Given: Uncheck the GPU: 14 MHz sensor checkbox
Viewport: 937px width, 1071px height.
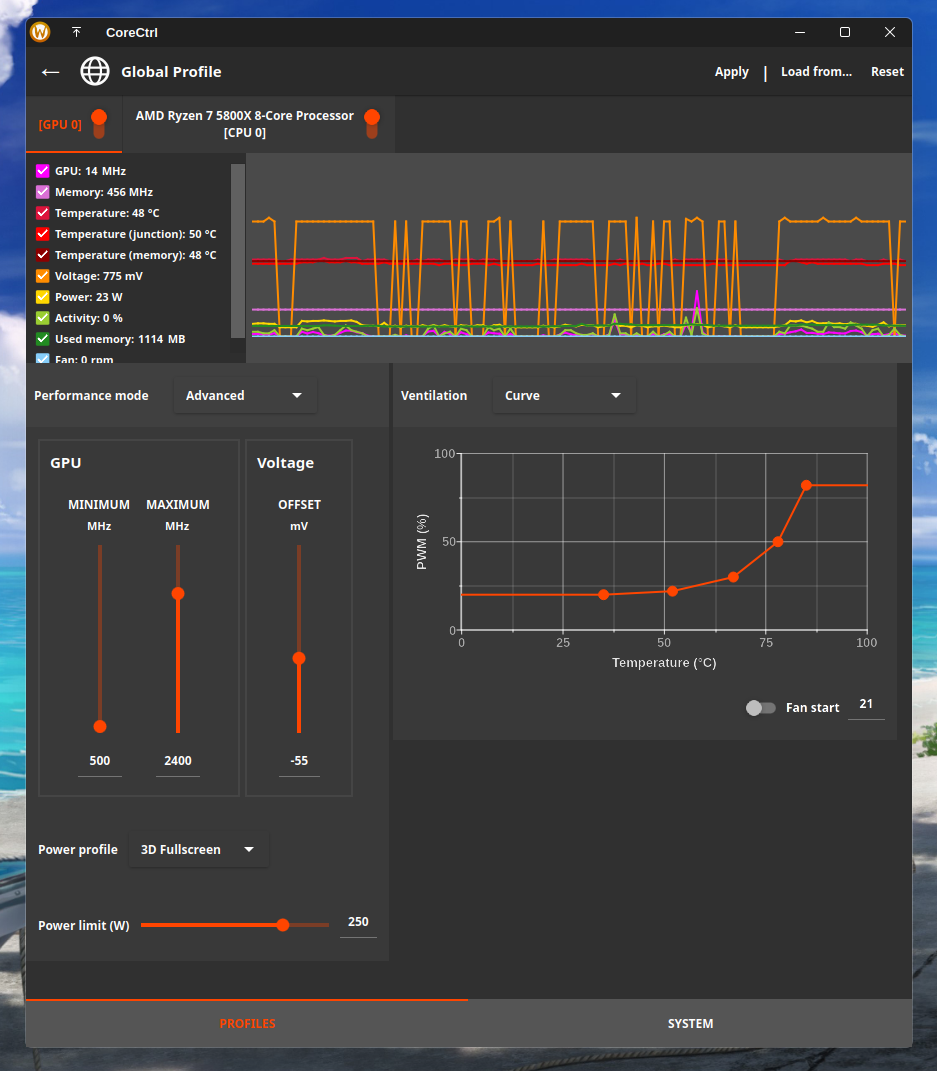Looking at the screenshot, I should (42, 171).
